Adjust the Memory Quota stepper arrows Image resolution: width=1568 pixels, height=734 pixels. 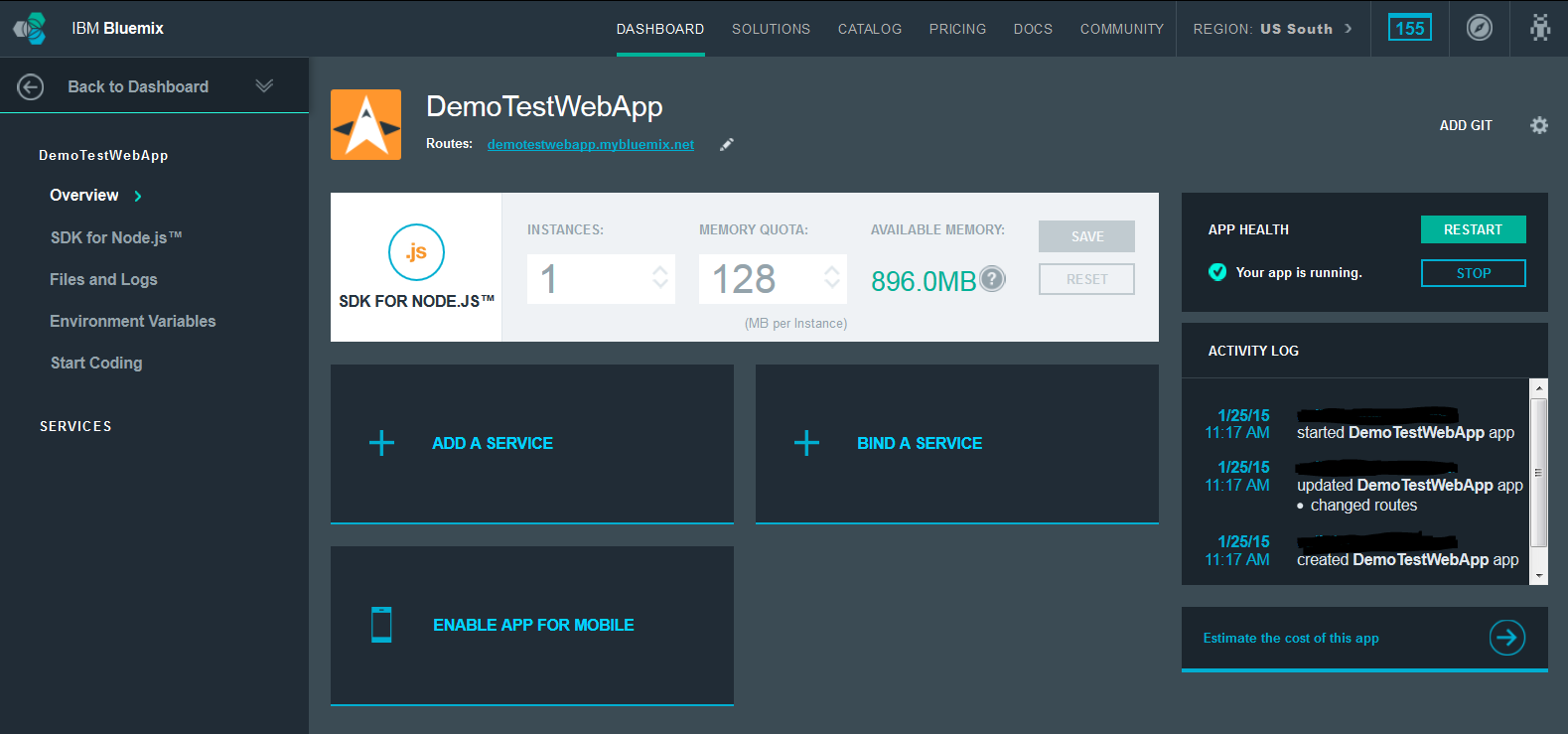click(831, 277)
